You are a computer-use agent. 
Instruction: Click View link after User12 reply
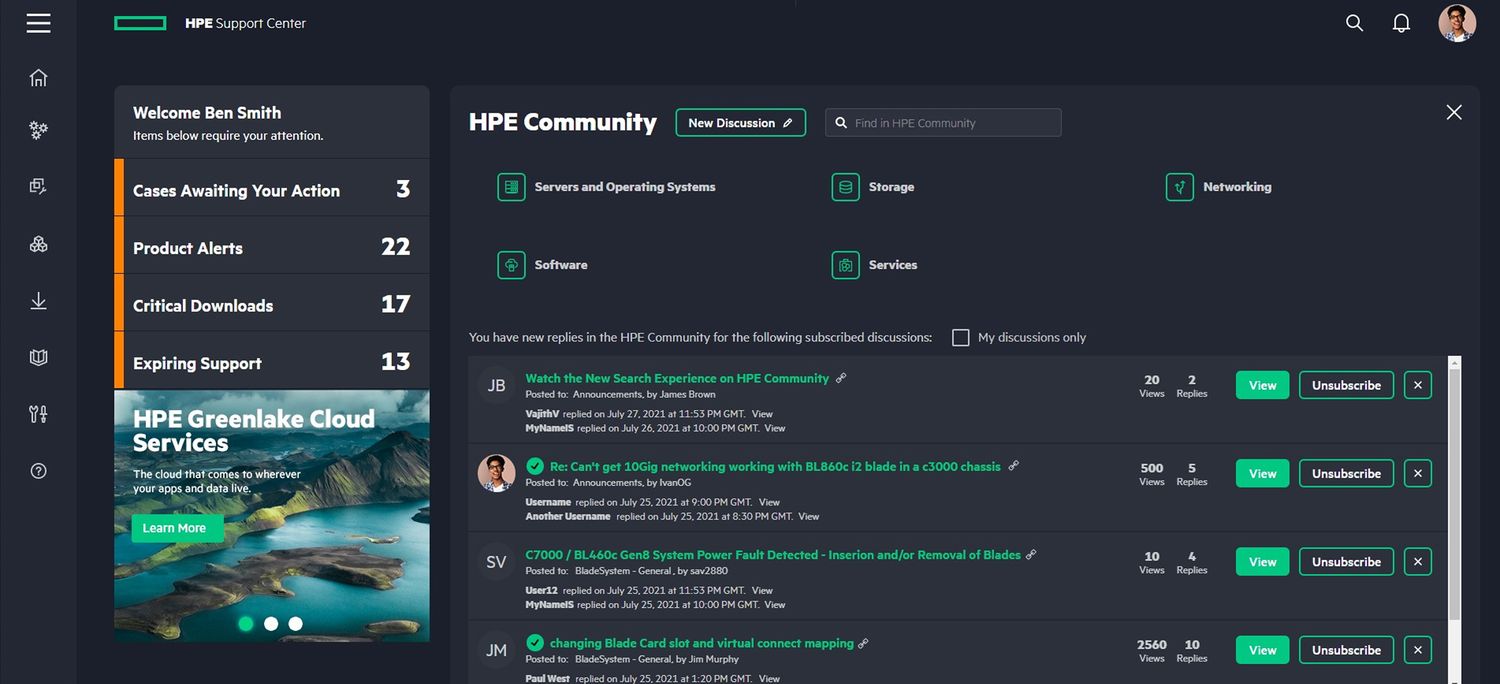pos(763,590)
